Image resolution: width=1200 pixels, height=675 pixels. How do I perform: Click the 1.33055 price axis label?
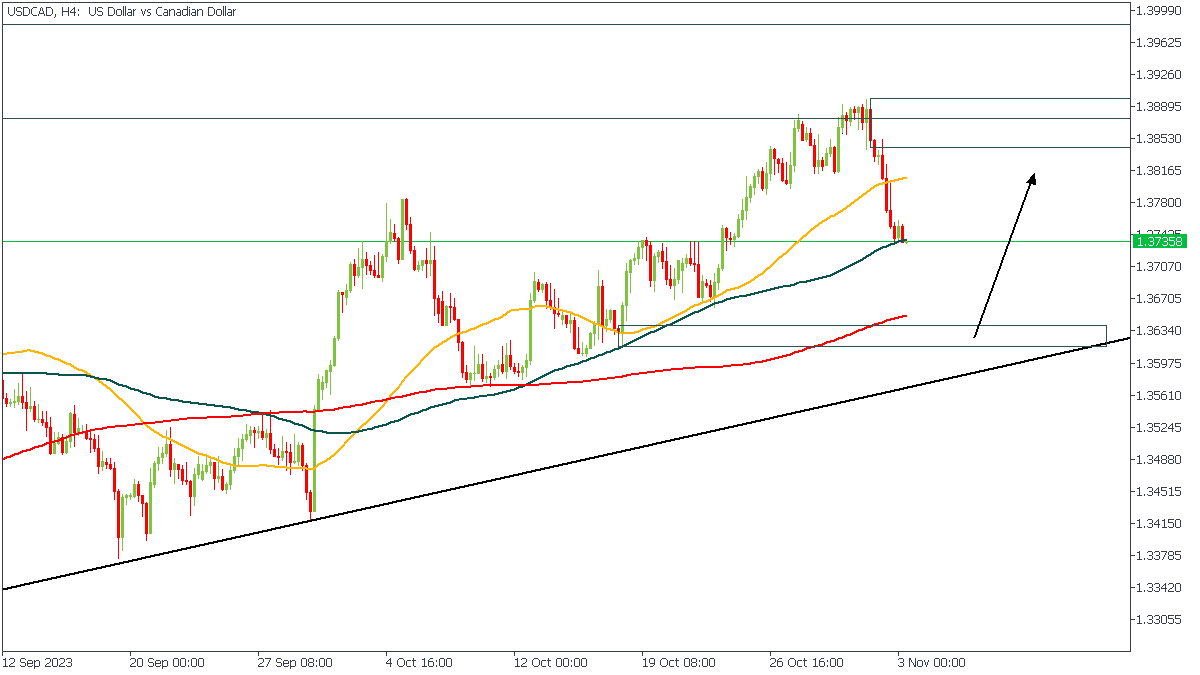pyautogui.click(x=1160, y=620)
